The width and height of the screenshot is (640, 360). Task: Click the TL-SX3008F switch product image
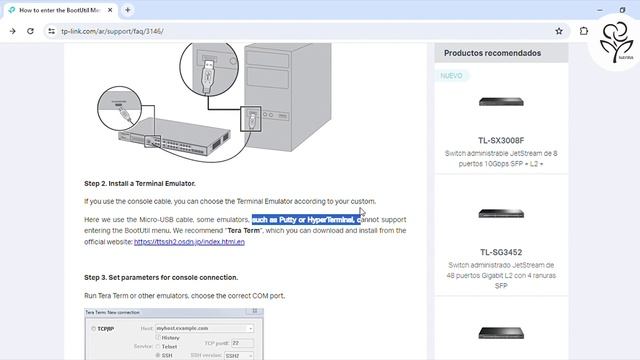click(x=501, y=102)
